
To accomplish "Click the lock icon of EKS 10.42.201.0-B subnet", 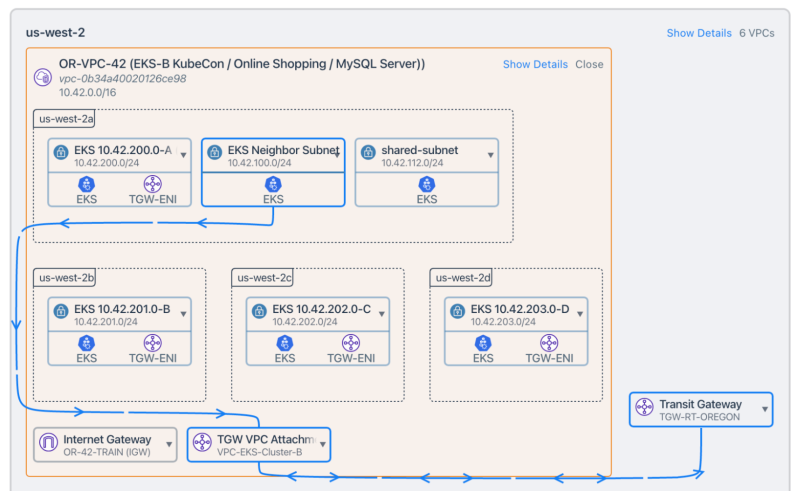I will (x=61, y=311).
